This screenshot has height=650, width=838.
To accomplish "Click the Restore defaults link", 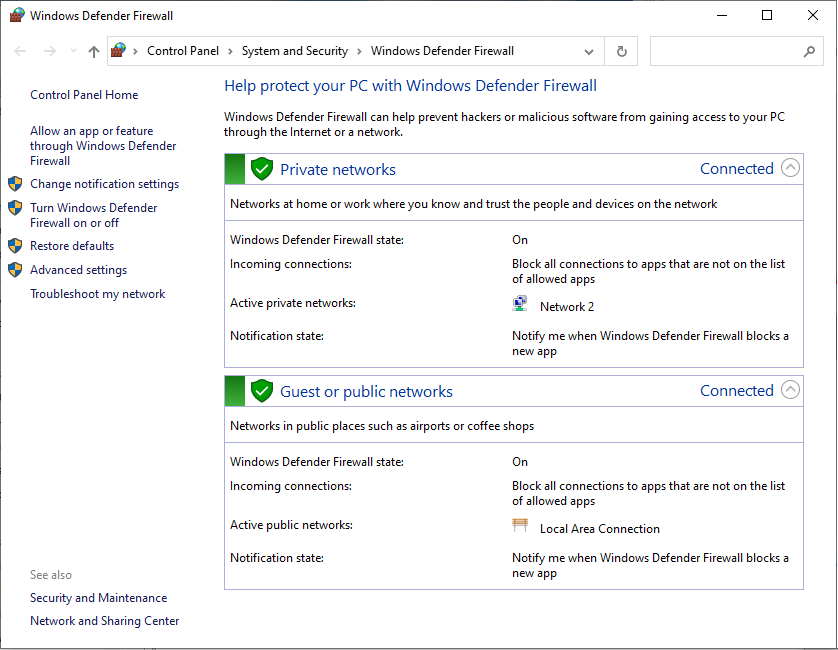I will point(72,246).
